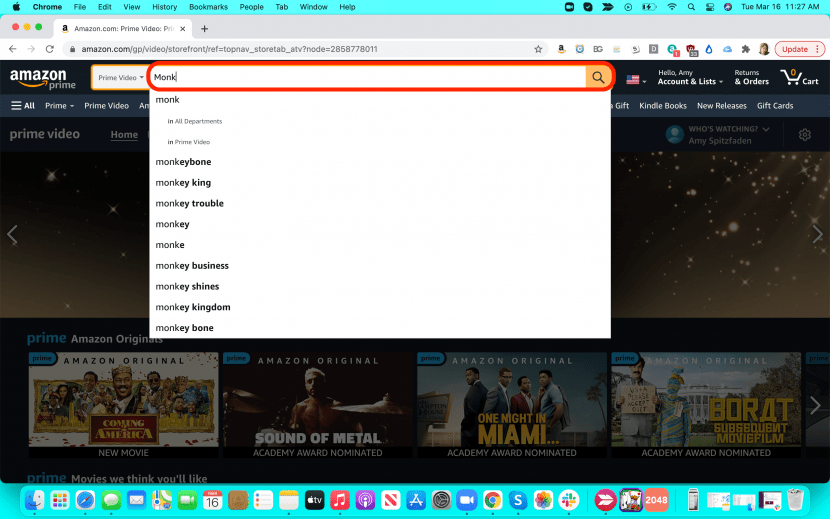Viewport: 830px width, 519px height.
Task: Open the History menu
Action: [165, 7]
